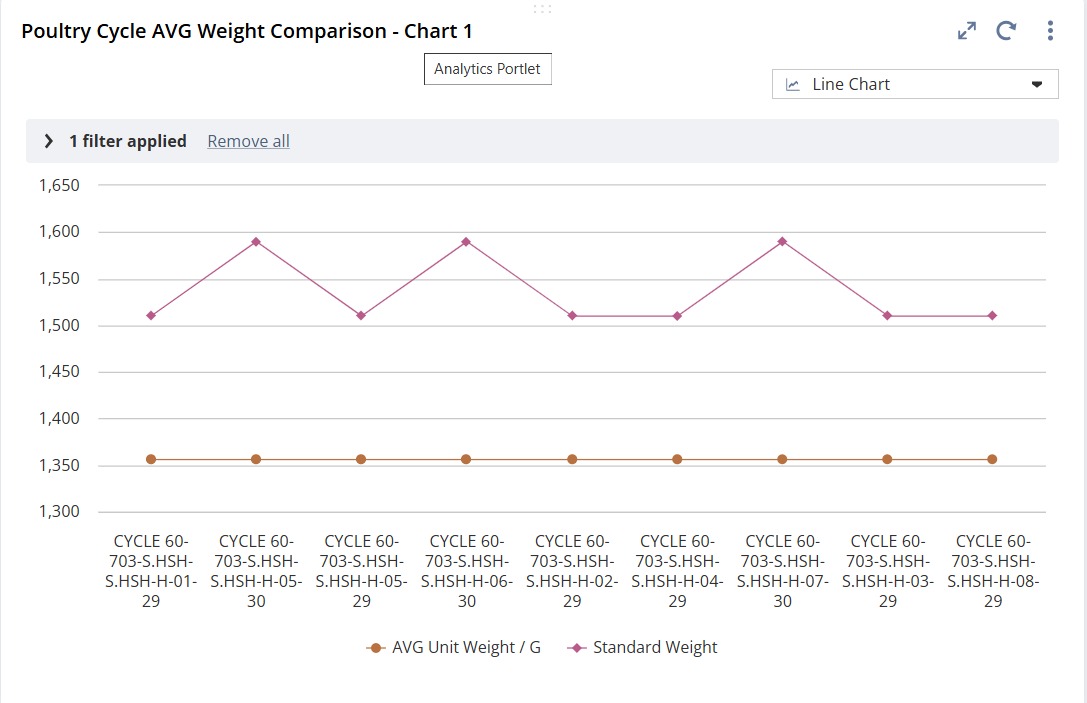This screenshot has height=703, width=1087.
Task: Expand the applied filter chevron
Action: pos(48,142)
